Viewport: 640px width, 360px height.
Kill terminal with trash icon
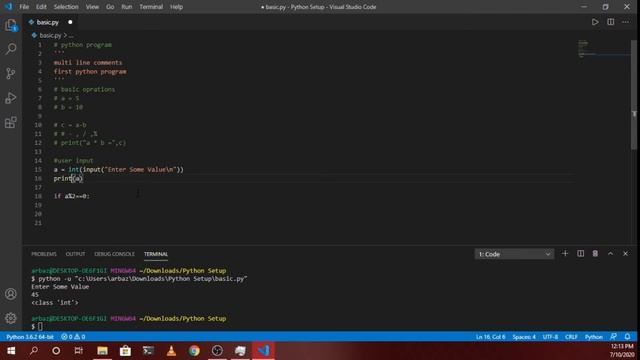(x=595, y=254)
